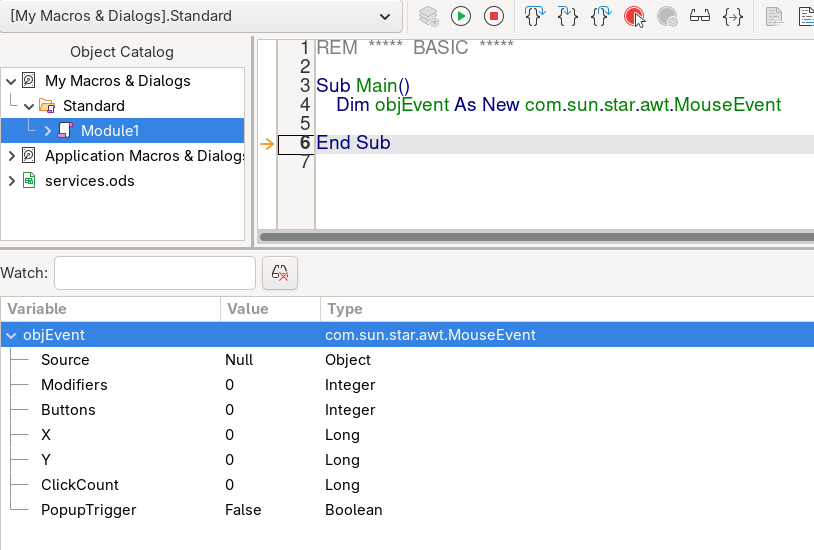Click the Step Into icon
This screenshot has height=550, width=814.
(534, 17)
